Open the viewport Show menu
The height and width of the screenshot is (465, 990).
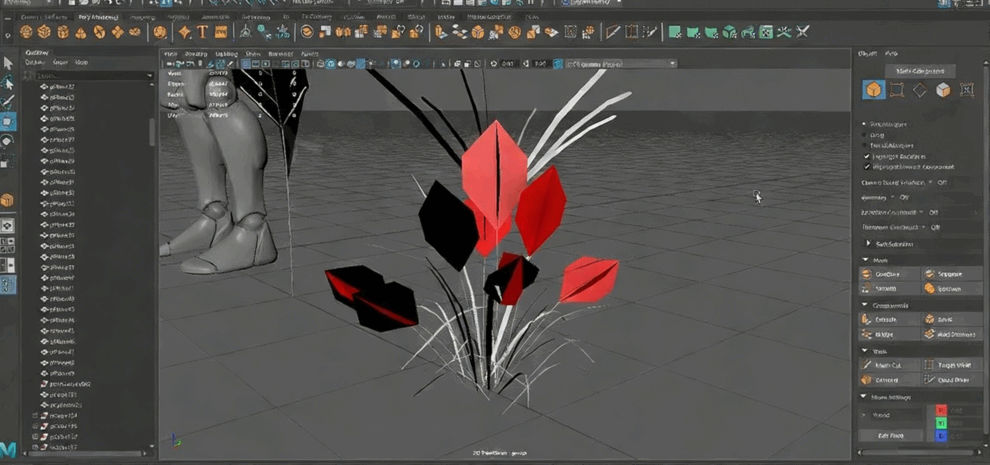[x=254, y=54]
